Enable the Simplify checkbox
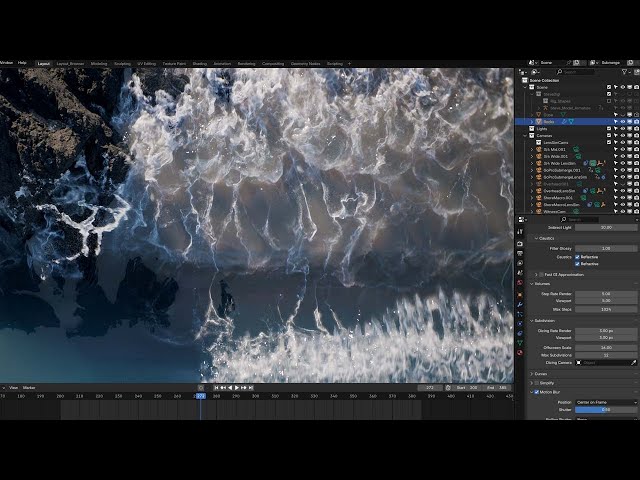 tap(537, 383)
